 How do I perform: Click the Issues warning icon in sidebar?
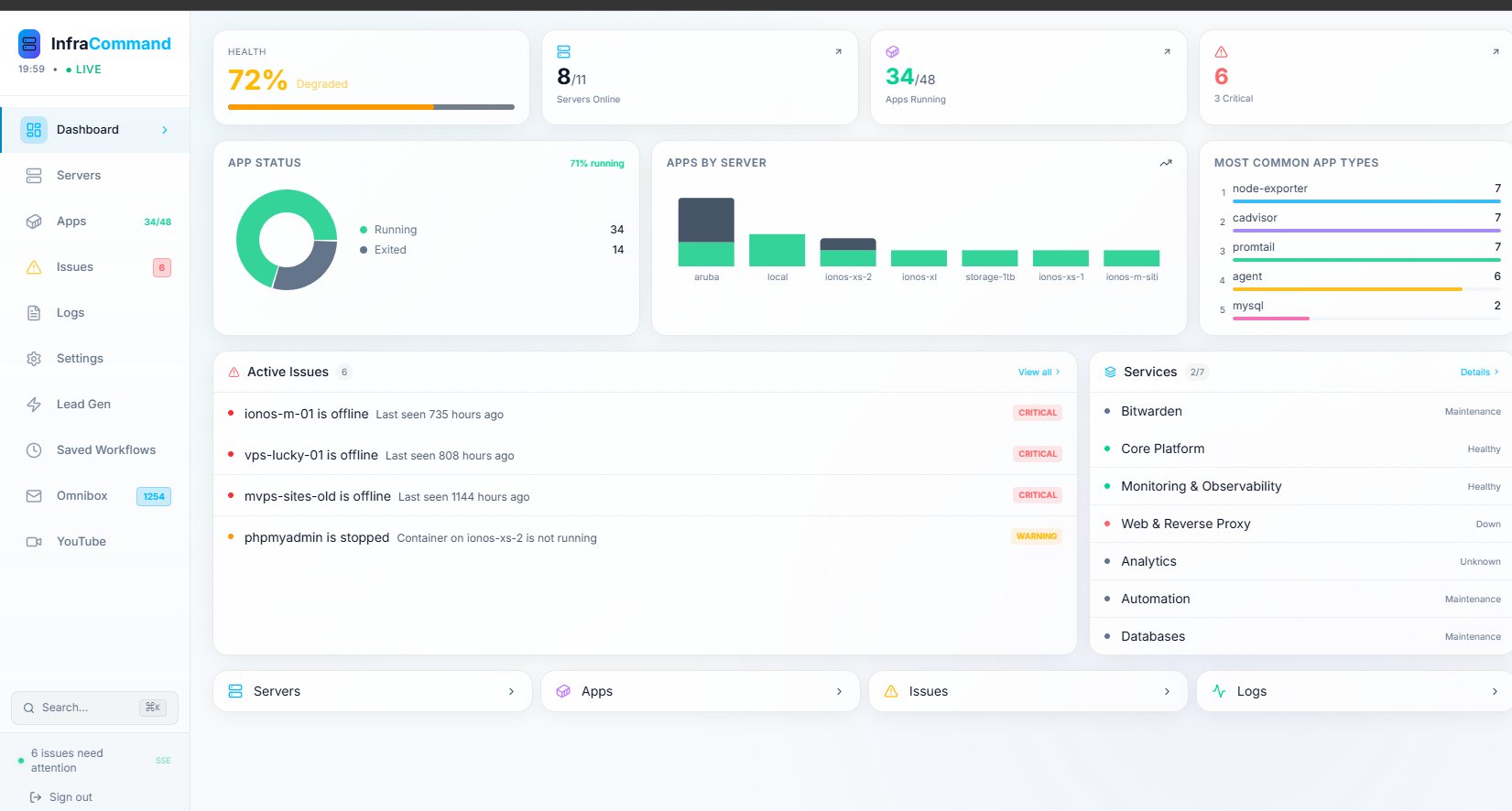tap(34, 267)
